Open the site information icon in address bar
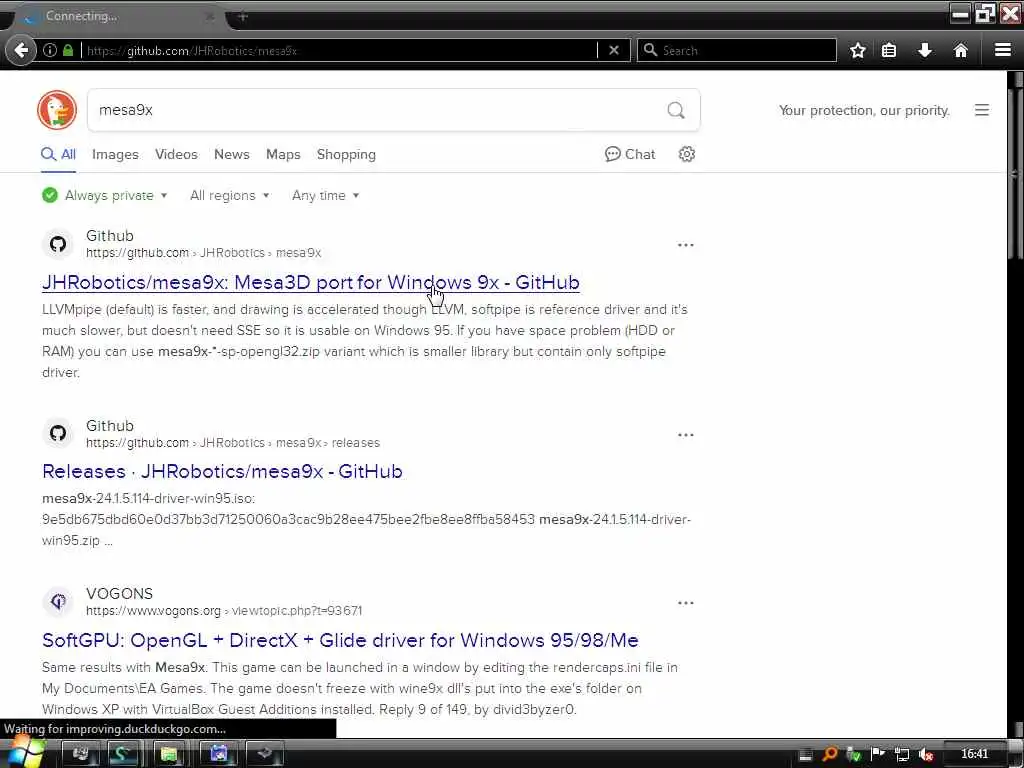 (x=50, y=50)
